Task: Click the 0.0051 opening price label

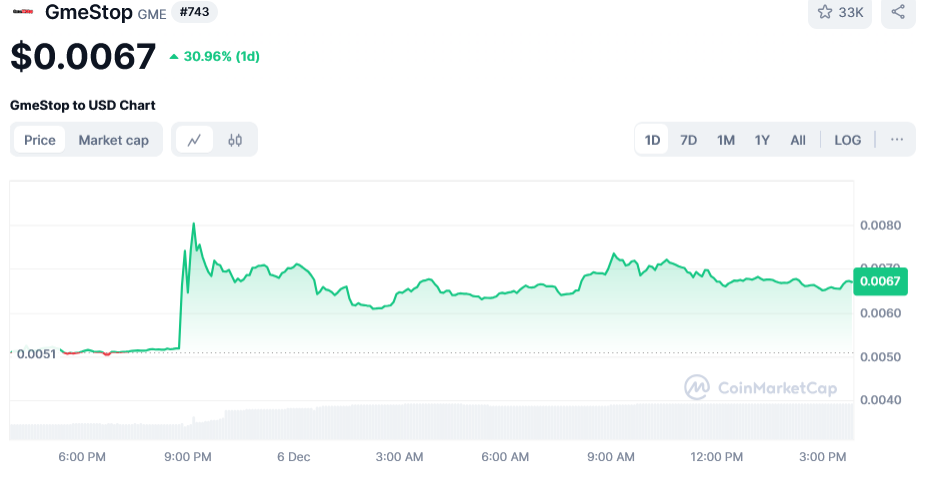Action: point(36,354)
